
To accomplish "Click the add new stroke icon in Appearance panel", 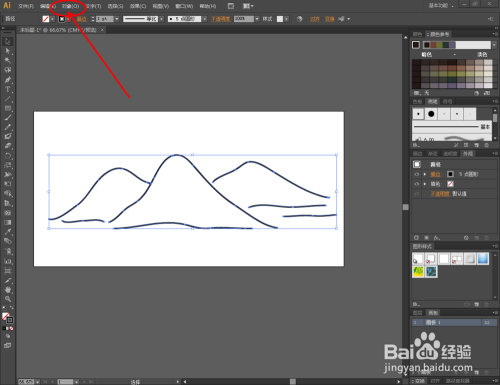I will tap(416, 238).
